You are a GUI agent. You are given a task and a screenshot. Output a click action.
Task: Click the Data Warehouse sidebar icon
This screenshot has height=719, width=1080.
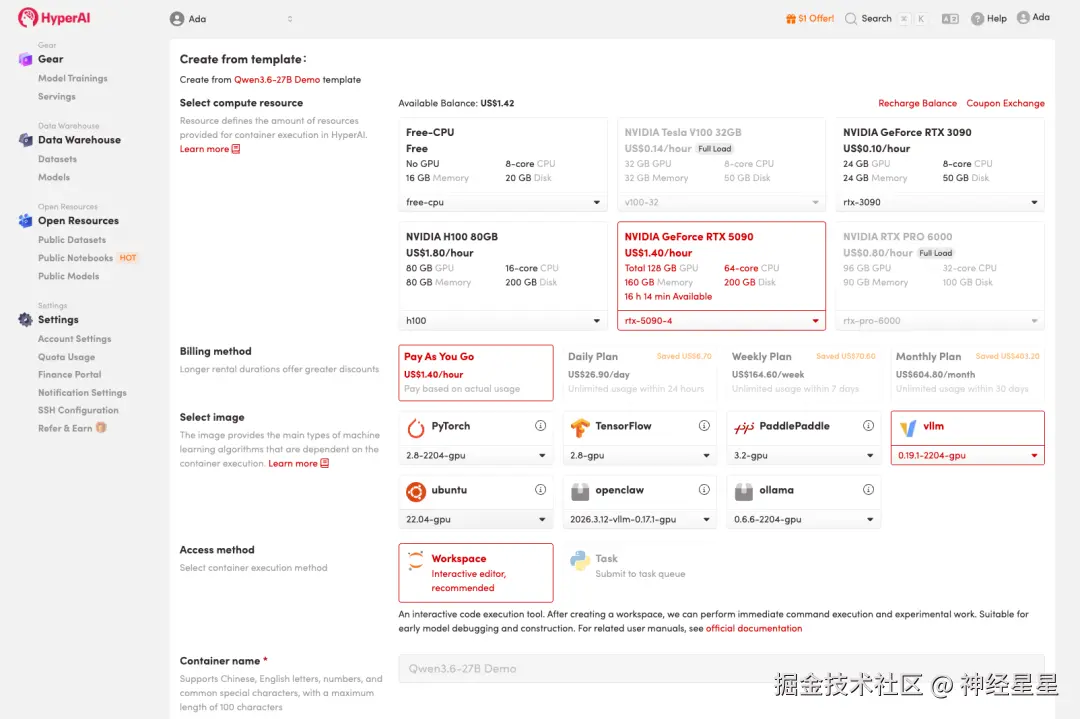25,140
